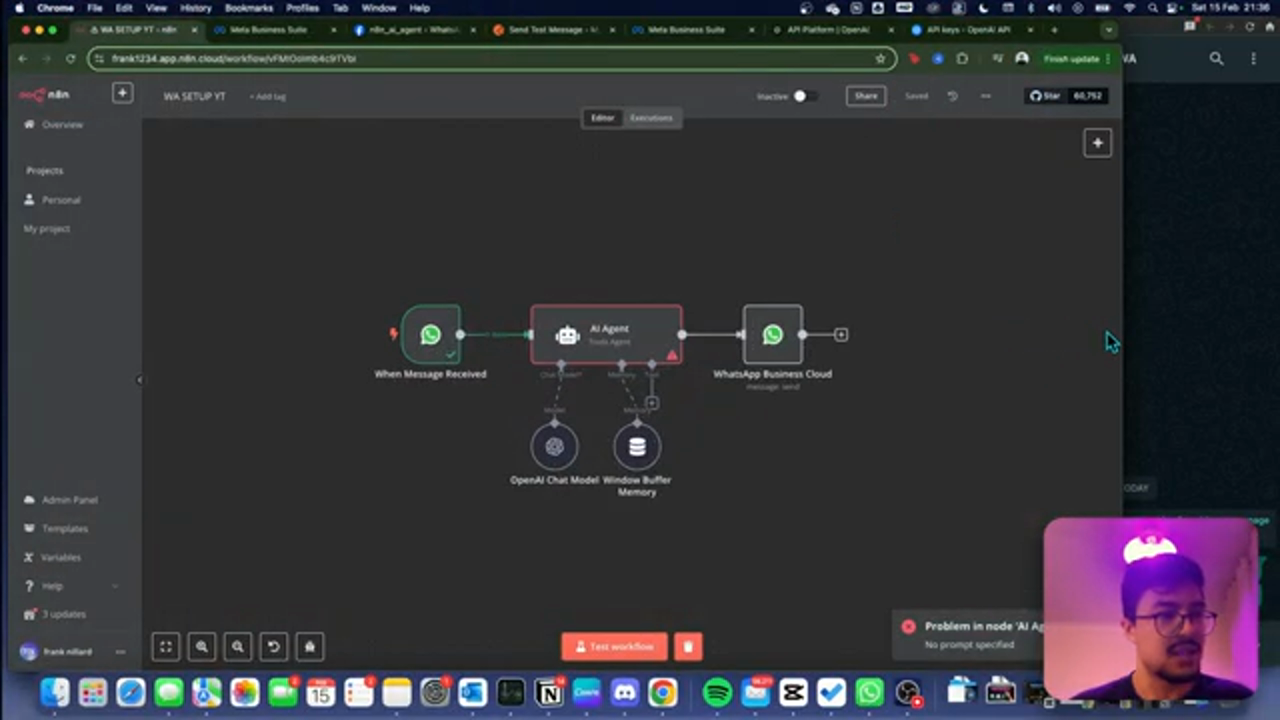Viewport: 1280px width, 720px height.
Task: Open Templates in the sidebar
Action: pos(64,529)
